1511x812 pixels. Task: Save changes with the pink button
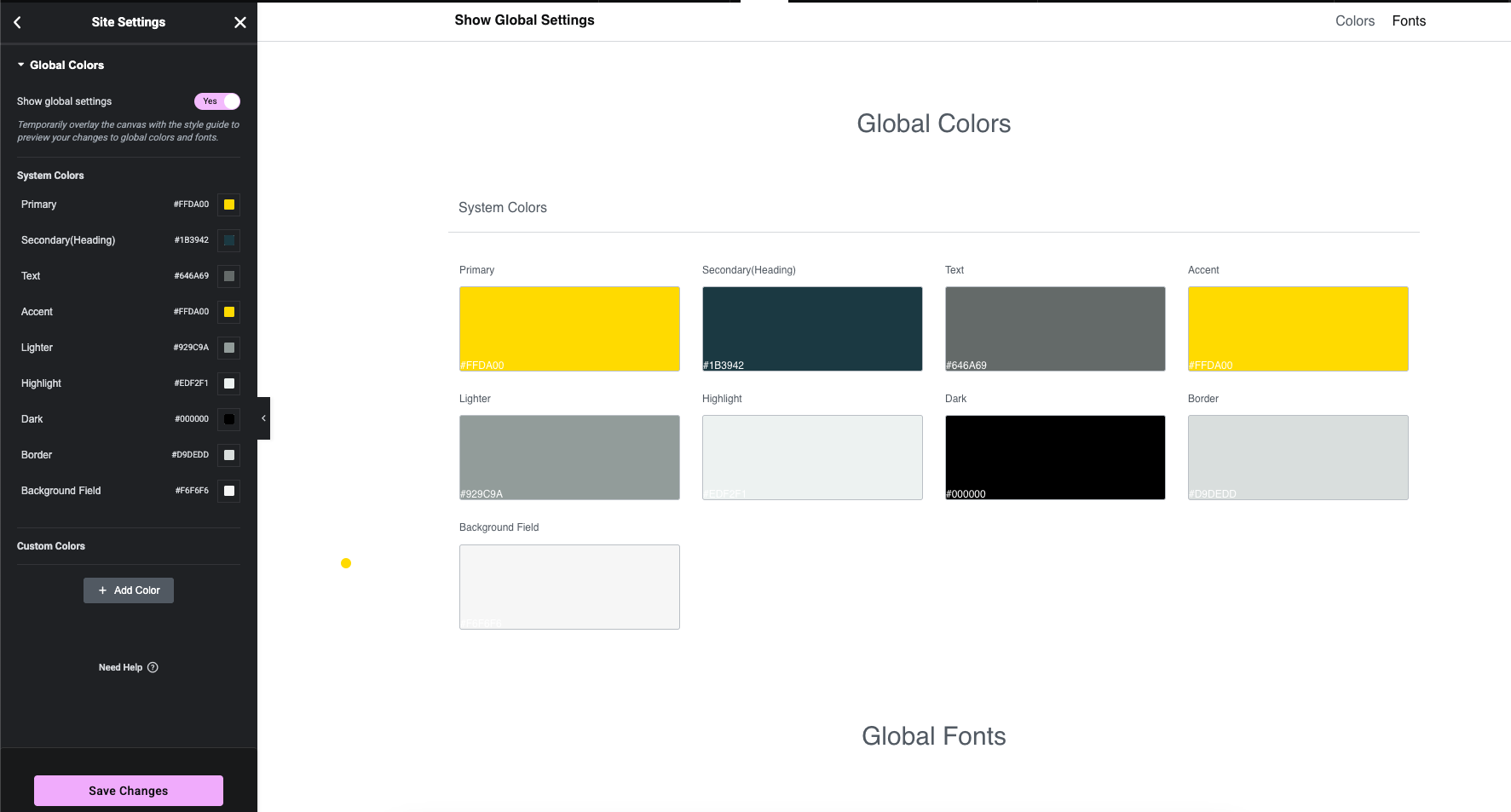click(x=129, y=791)
